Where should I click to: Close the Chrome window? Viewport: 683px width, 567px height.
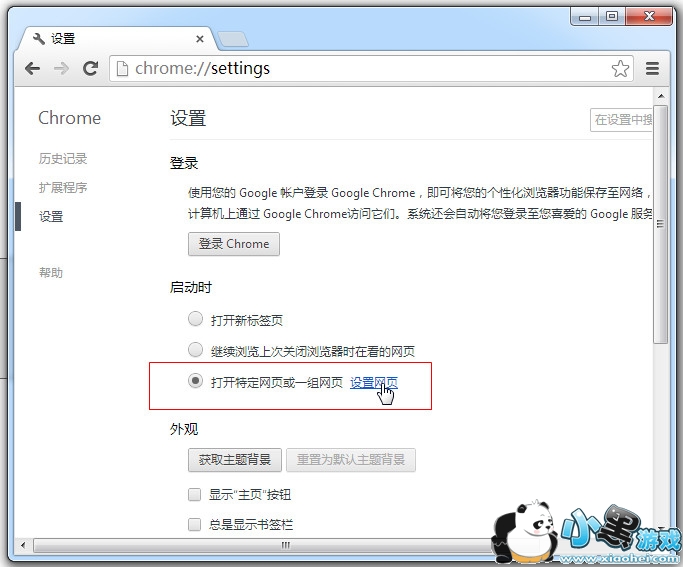[x=649, y=17]
